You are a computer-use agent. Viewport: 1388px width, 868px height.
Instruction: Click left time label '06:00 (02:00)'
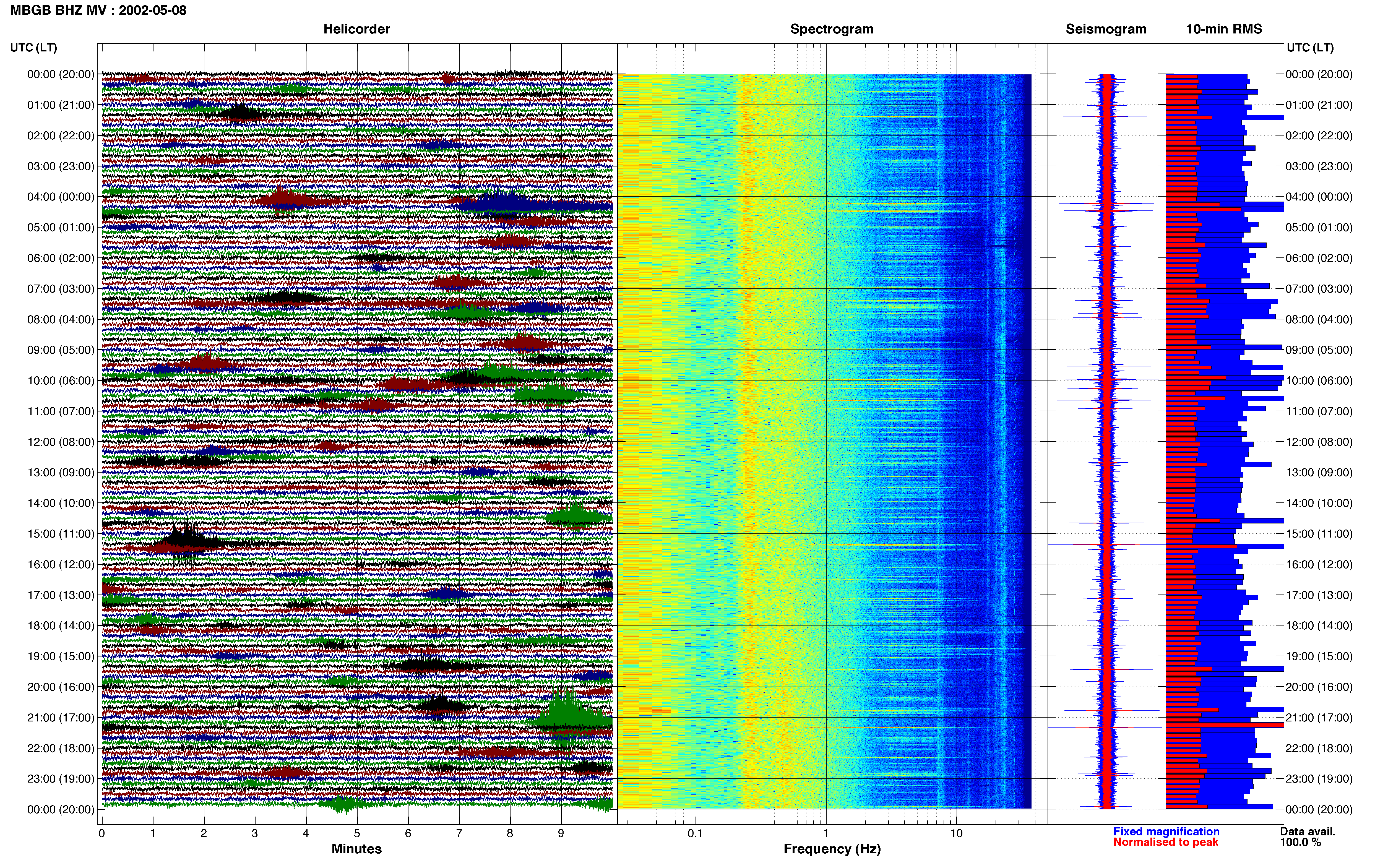[x=60, y=258]
